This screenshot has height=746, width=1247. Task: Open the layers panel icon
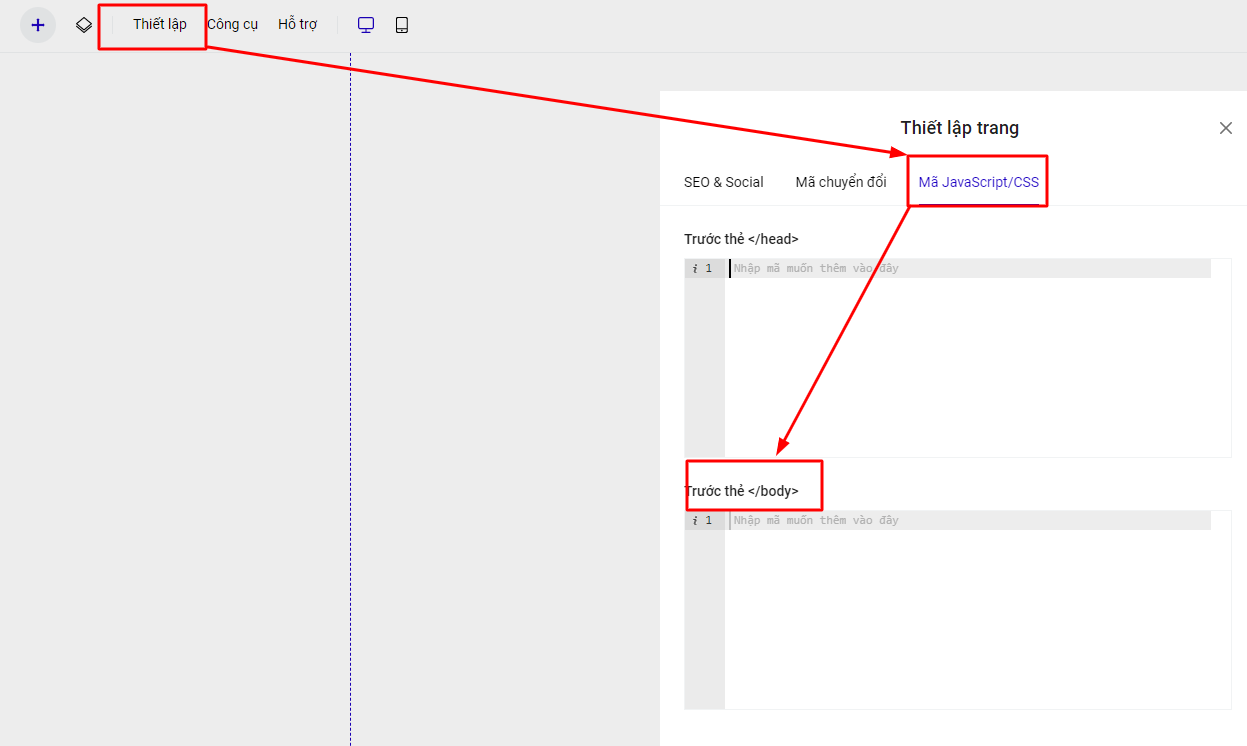(x=84, y=25)
